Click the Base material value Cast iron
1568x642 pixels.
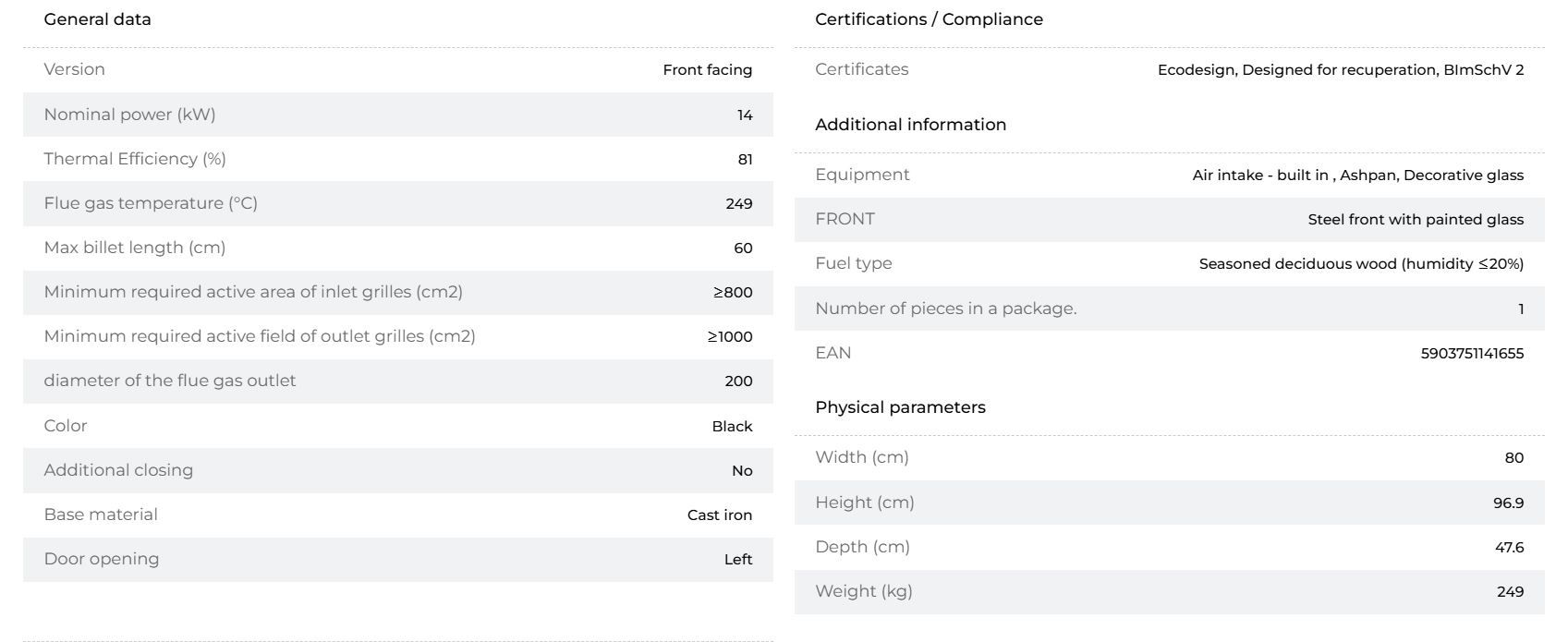click(x=720, y=515)
